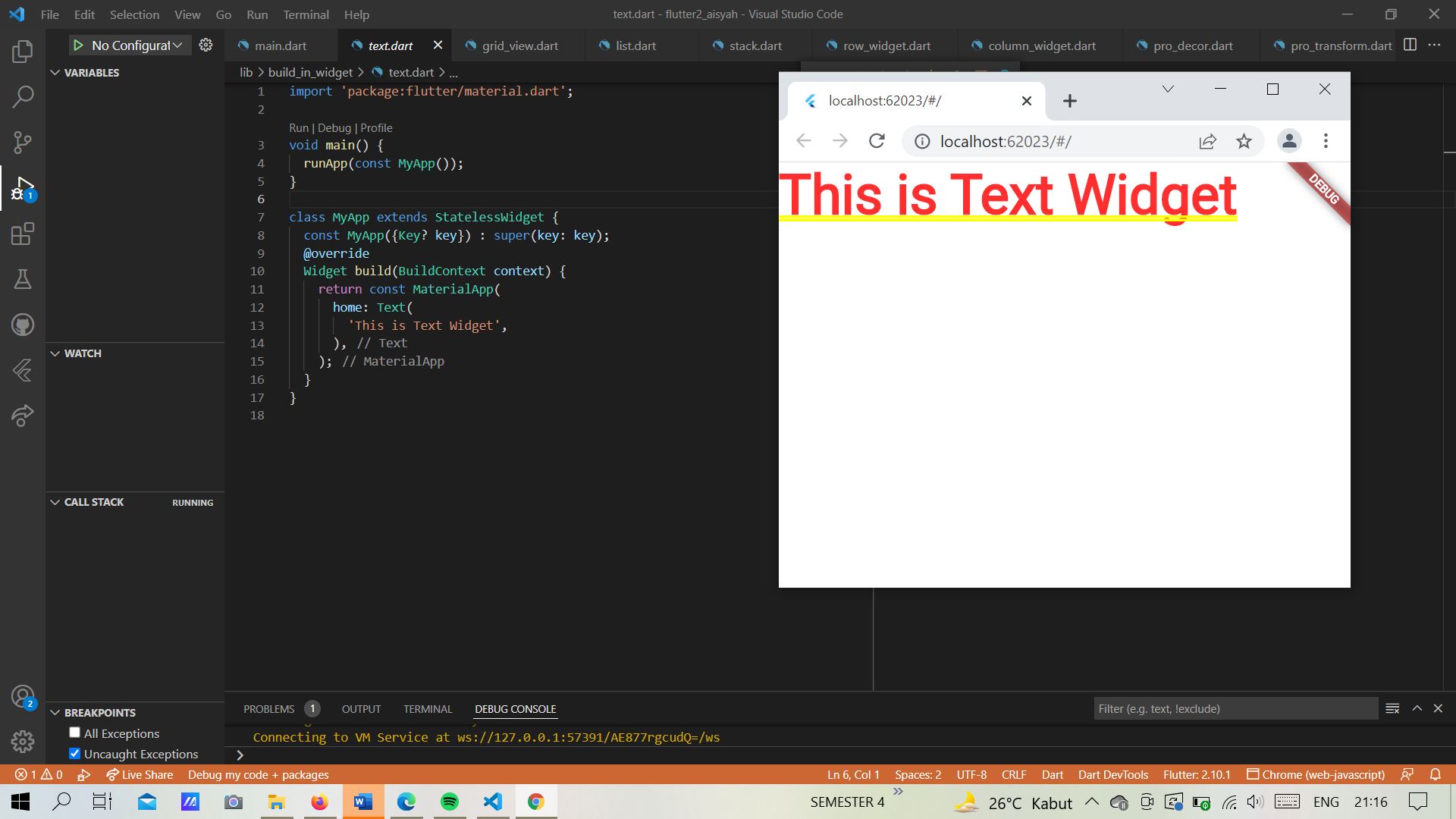This screenshot has height=819, width=1456.
Task: Open the Explorer view in the activity bar
Action: pos(23,51)
